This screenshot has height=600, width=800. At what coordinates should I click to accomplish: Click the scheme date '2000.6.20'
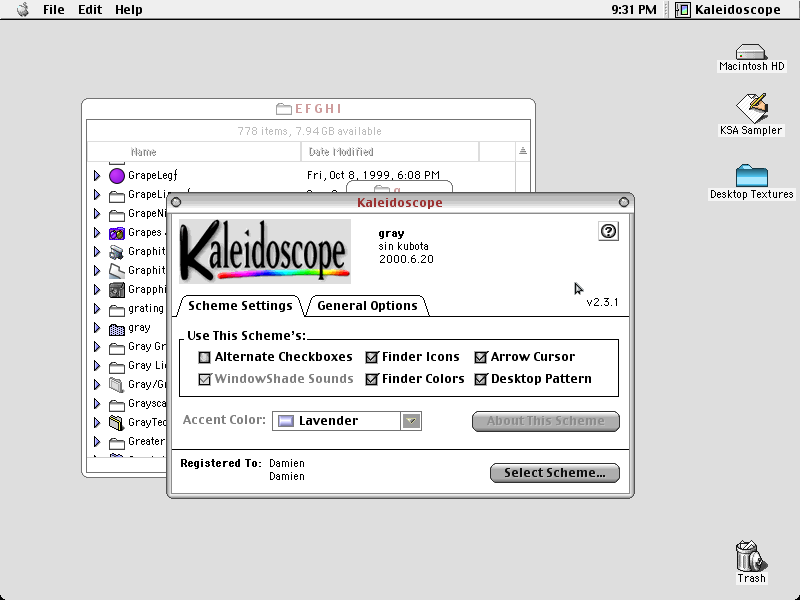click(406, 259)
